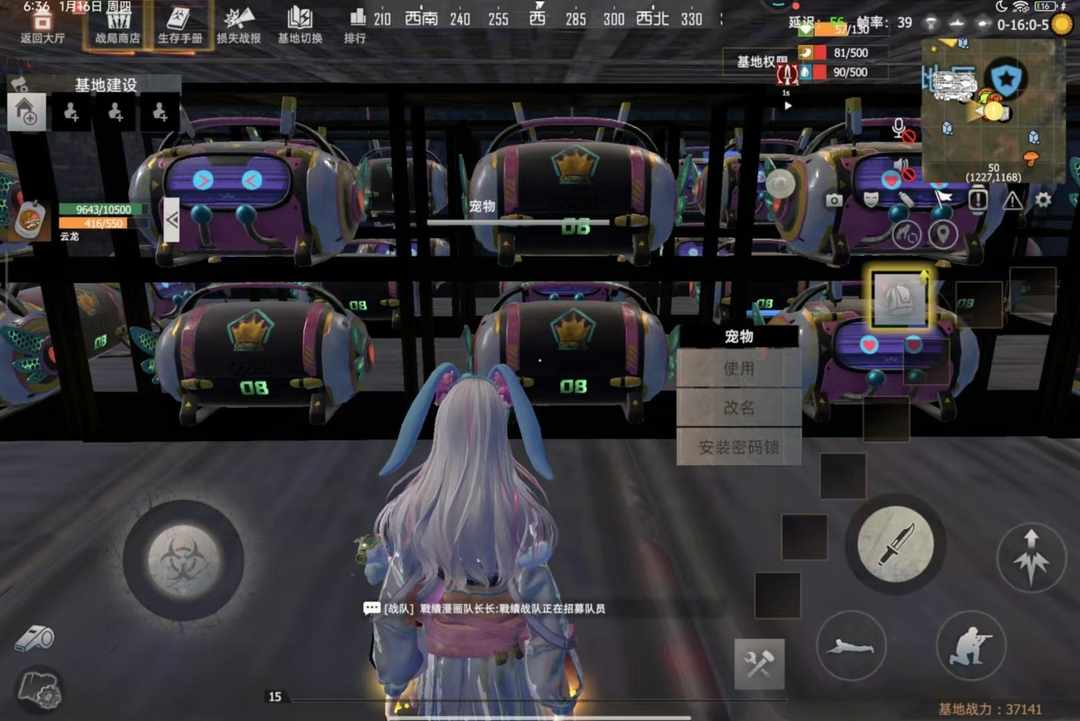This screenshot has height=721, width=1080.
Task: Click the first add teammate slot
Action: 72,113
